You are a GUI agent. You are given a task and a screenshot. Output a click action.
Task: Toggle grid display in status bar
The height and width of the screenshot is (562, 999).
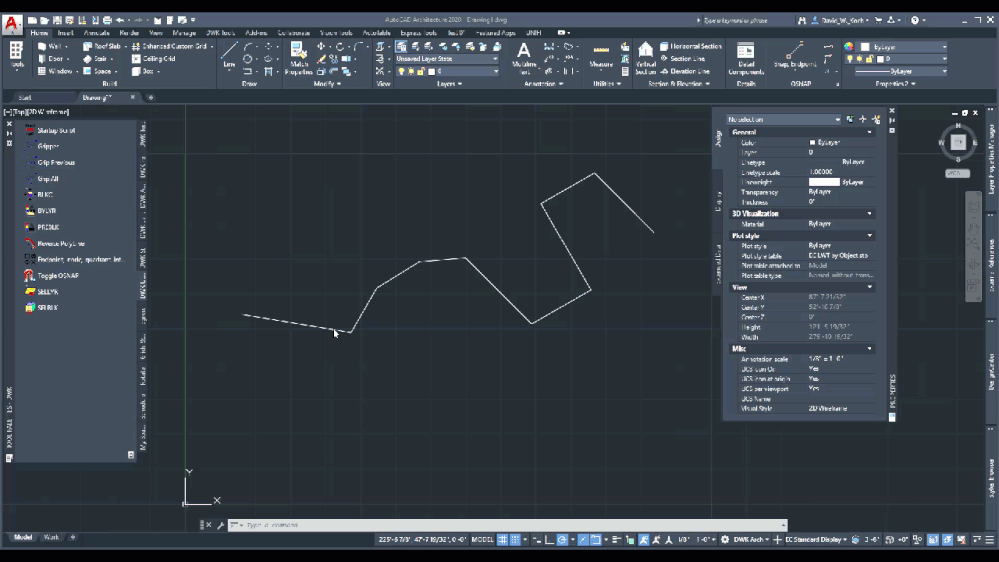[x=503, y=540]
